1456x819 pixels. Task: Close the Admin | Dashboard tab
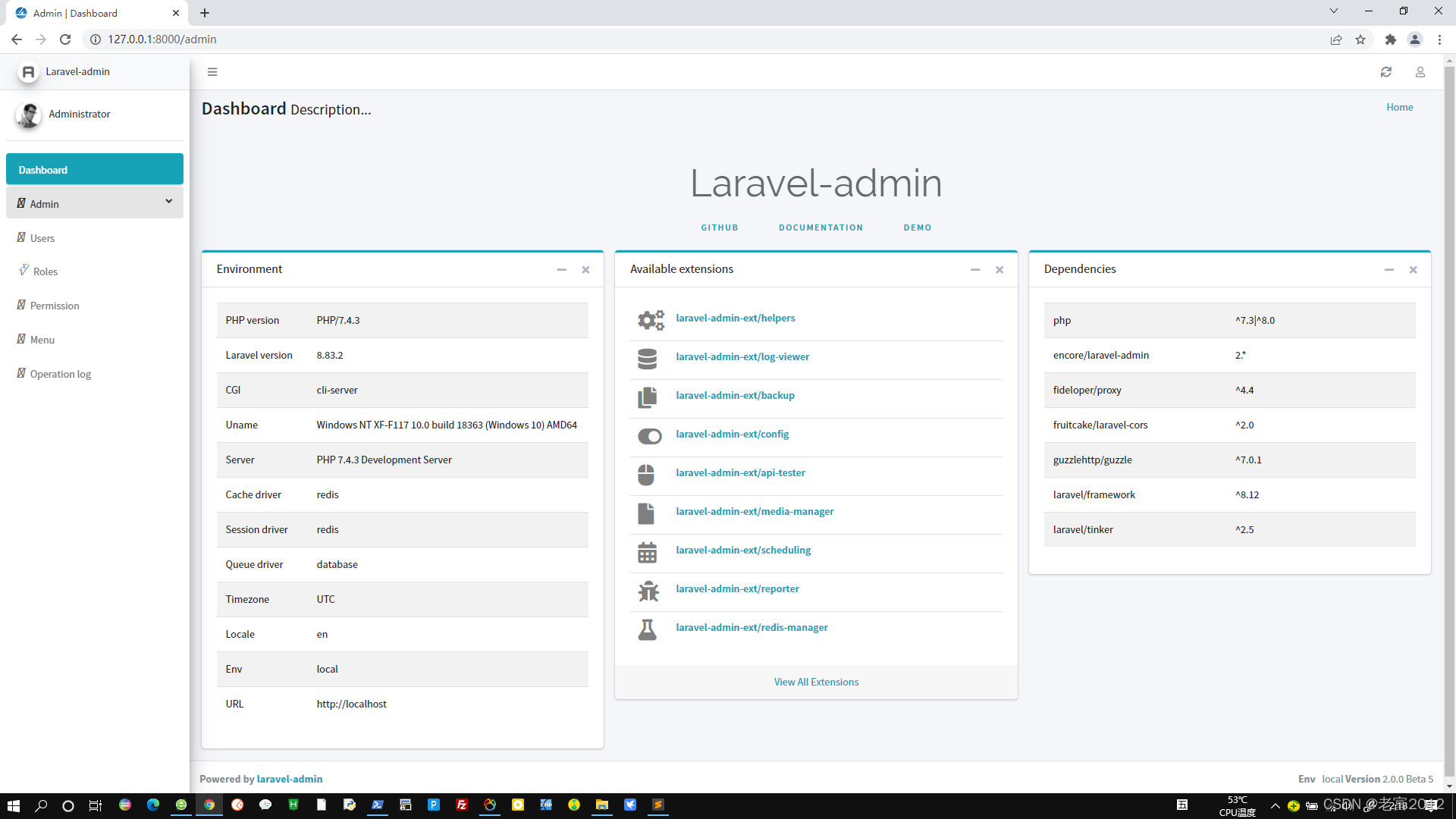coord(176,13)
